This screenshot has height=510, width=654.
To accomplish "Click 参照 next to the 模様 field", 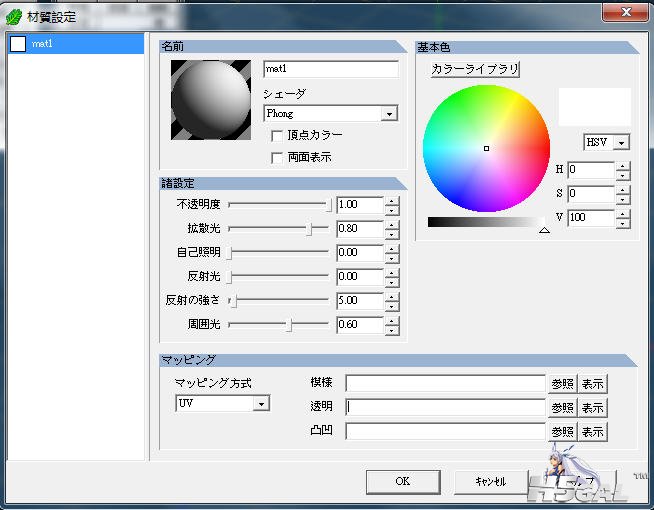I will (562, 383).
